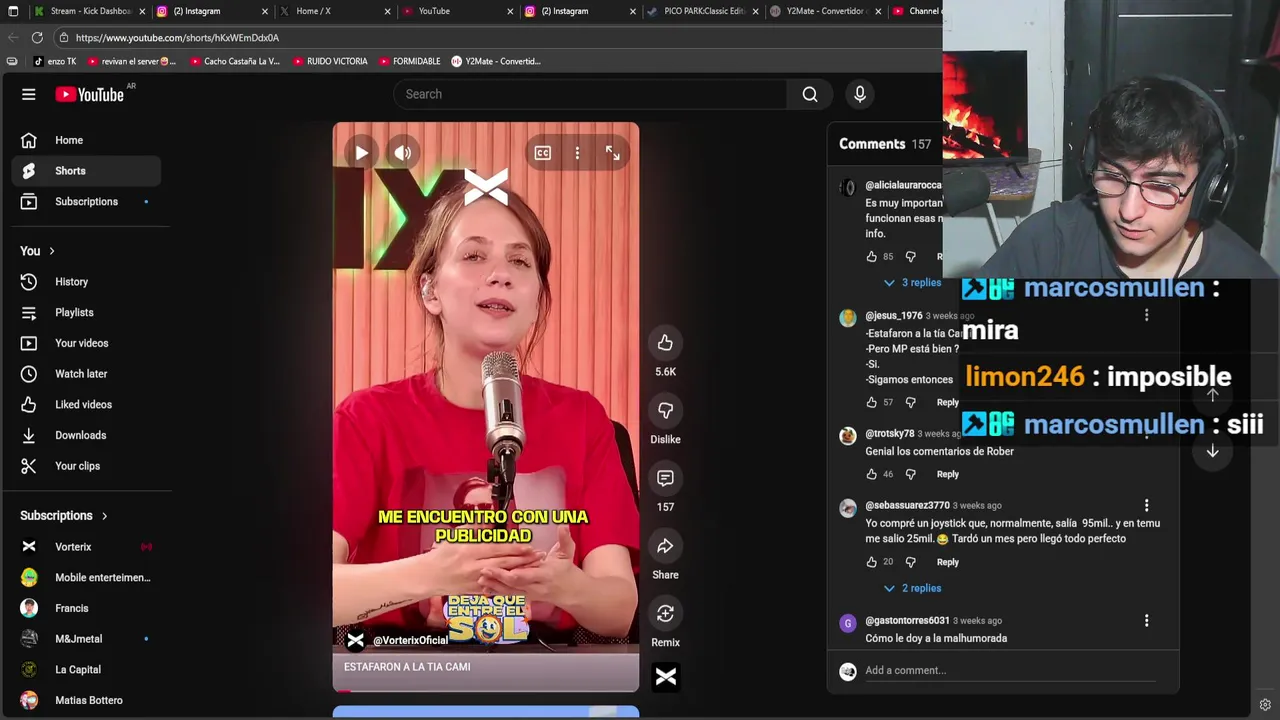Image resolution: width=1280 pixels, height=720 pixels.
Task: Reply to sebassuarez3770 comment
Action: pyautogui.click(x=947, y=562)
